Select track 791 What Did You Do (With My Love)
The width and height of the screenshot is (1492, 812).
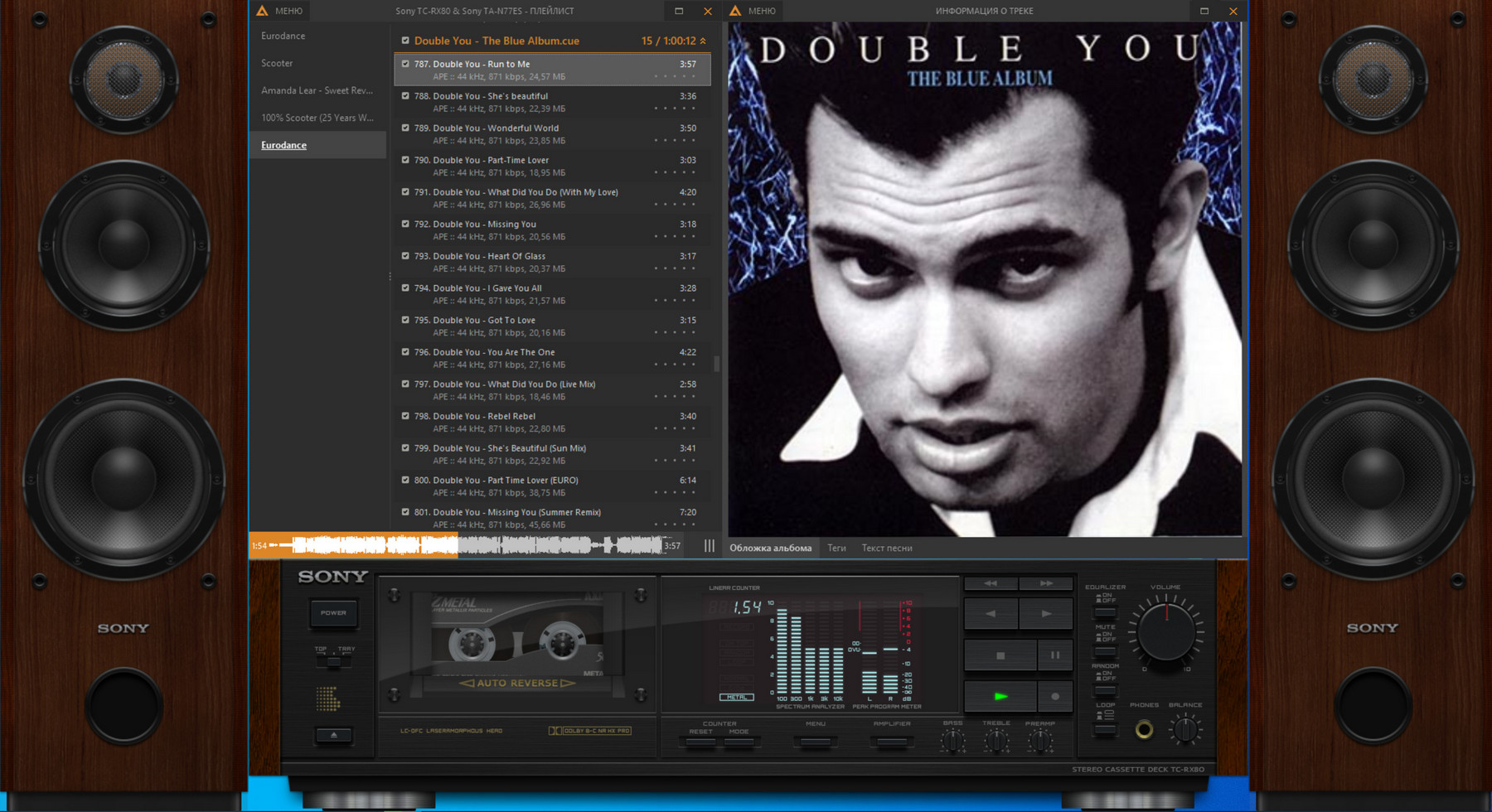(x=552, y=198)
